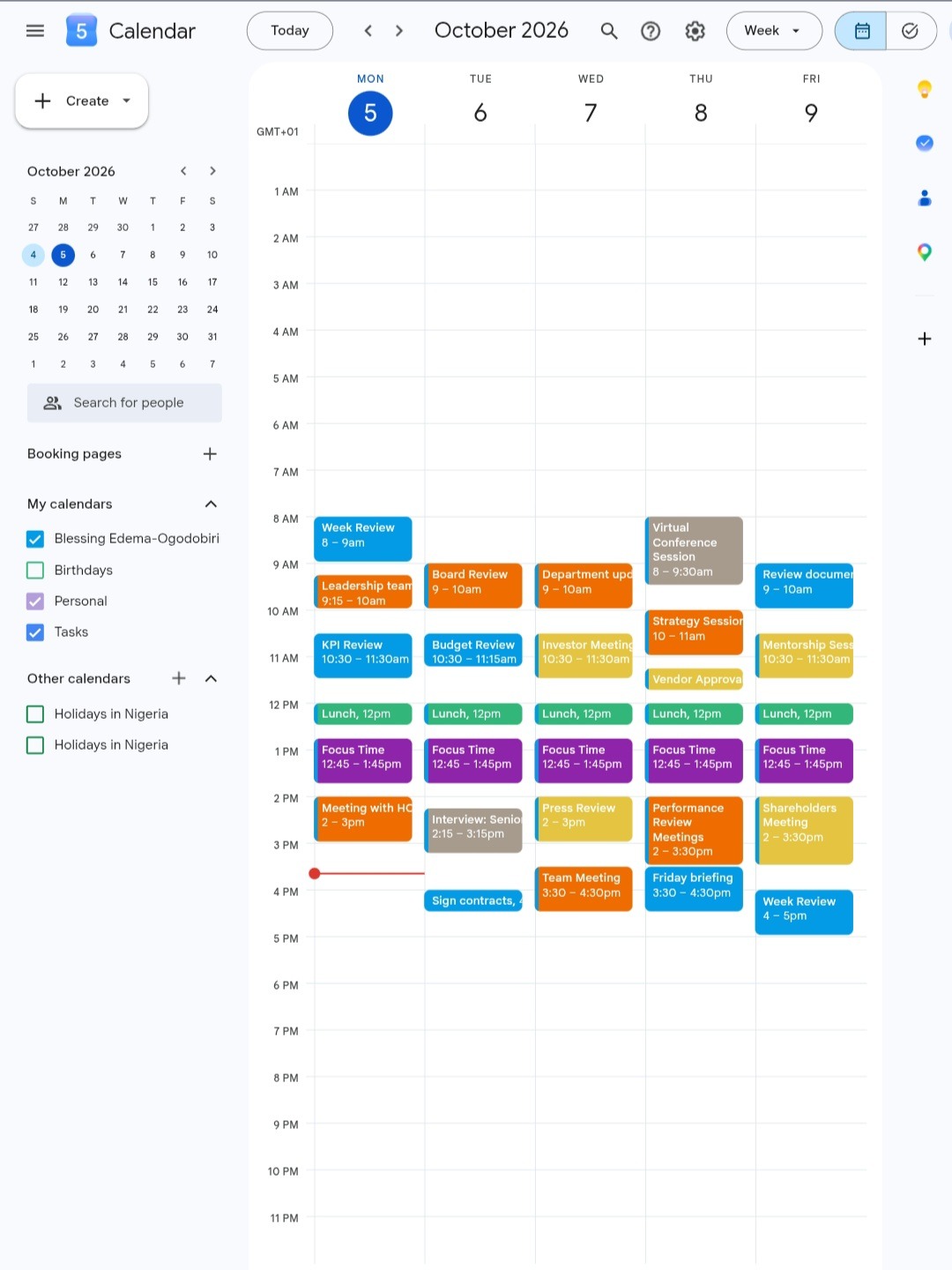
Task: Open Budget Review event on Tuesday
Action: point(473,650)
